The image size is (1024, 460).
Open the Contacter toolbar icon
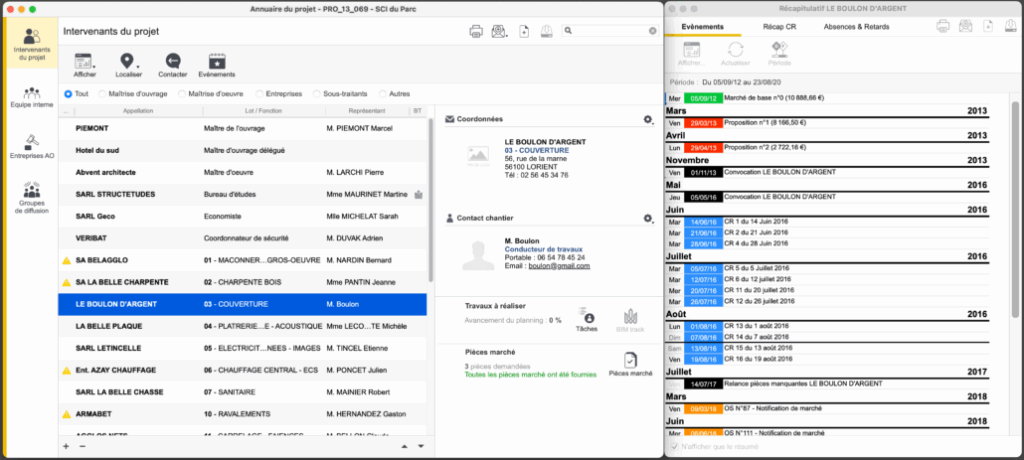(x=172, y=61)
